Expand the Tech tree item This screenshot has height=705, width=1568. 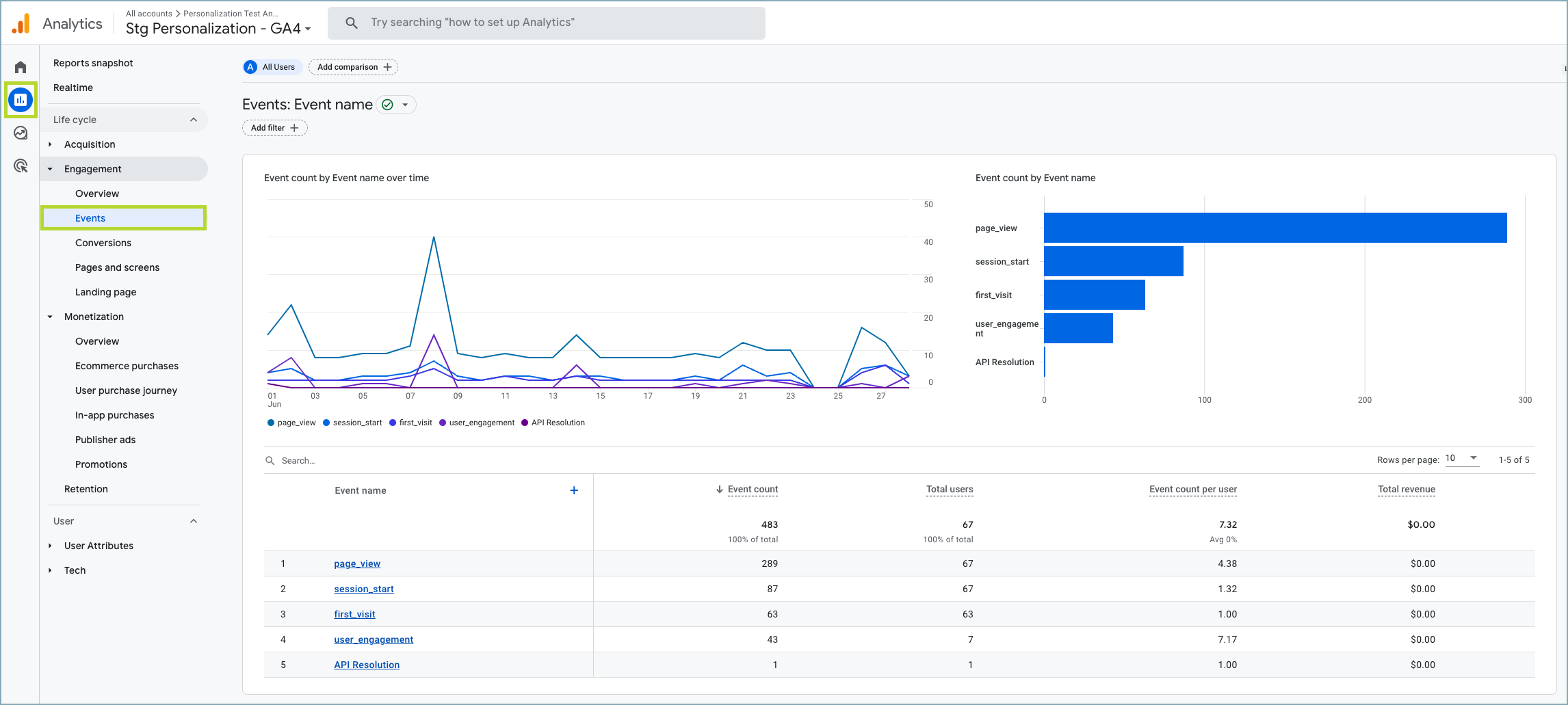tap(50, 570)
